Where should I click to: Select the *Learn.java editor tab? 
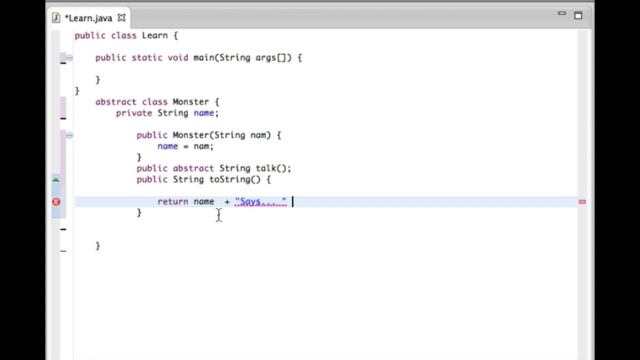tap(89, 18)
